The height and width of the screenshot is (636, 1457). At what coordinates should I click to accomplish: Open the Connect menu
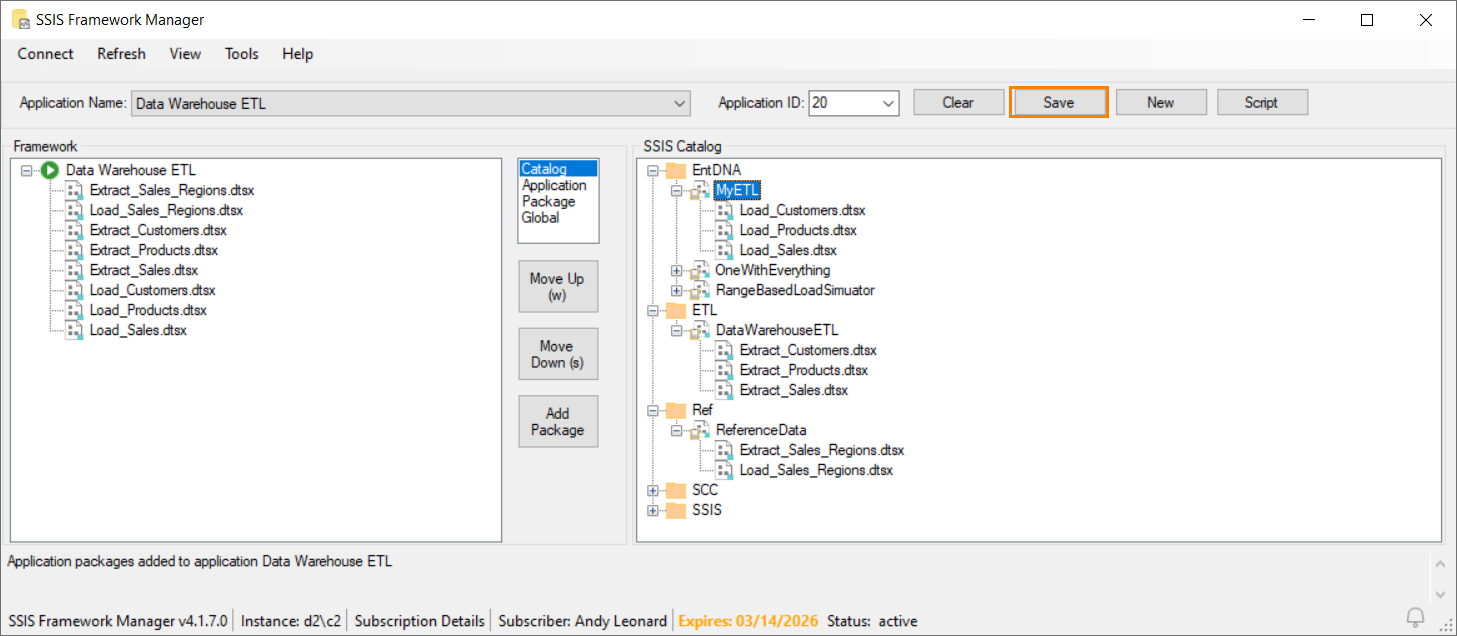coord(45,54)
